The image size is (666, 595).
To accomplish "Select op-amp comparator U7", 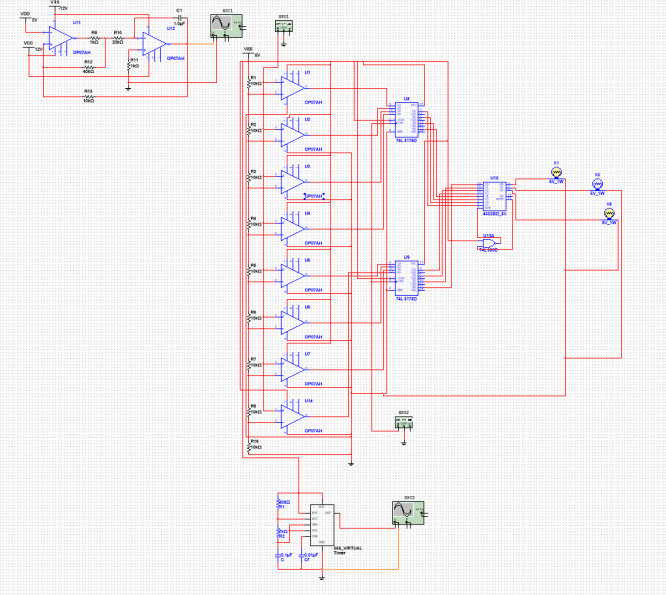I will point(292,369).
